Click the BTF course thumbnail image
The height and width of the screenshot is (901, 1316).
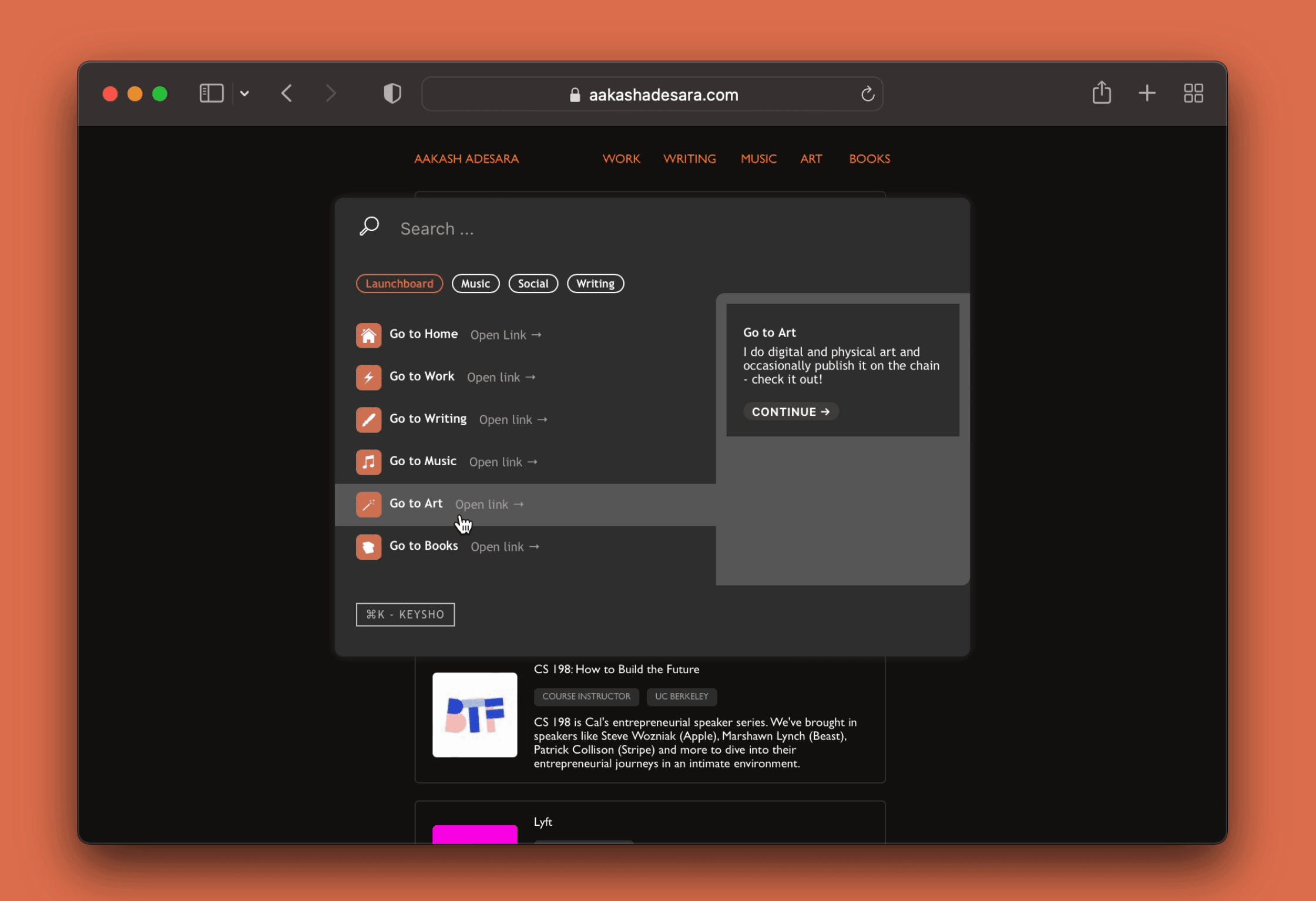coord(475,715)
